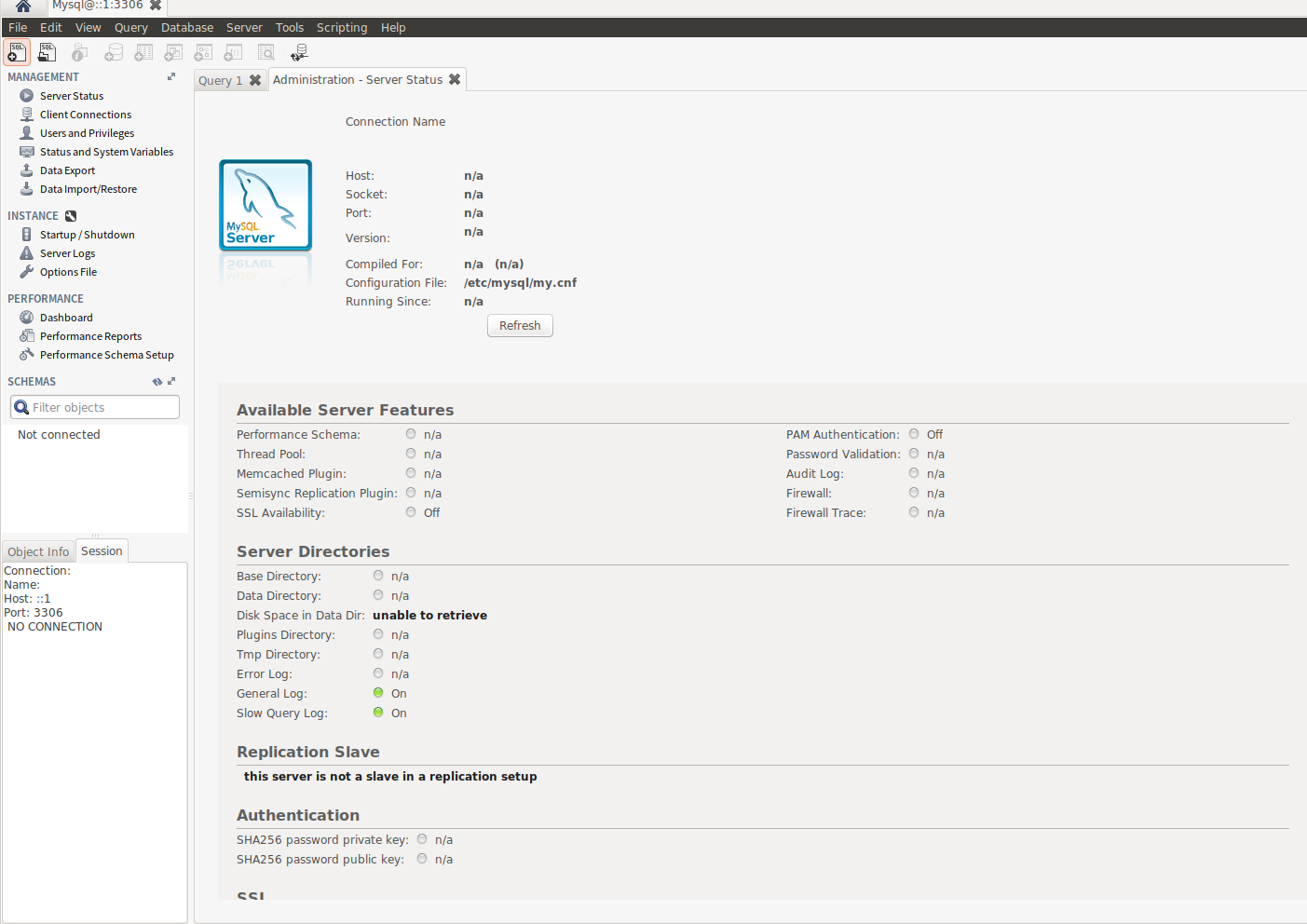Click the reconnect to DBMS toolbar icon
The width and height of the screenshot is (1307, 924).
(299, 53)
